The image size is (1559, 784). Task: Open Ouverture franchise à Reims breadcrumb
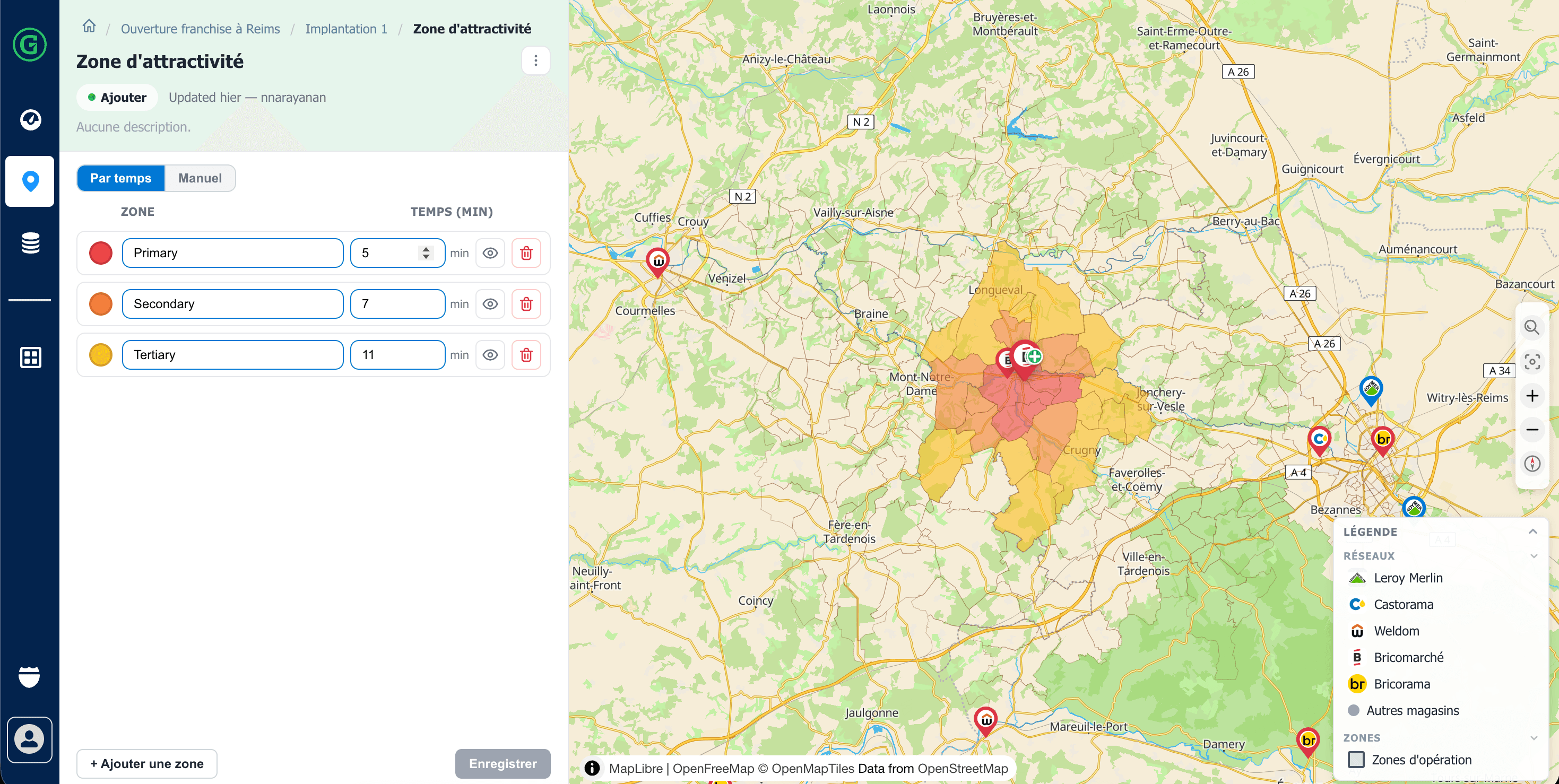pyautogui.click(x=201, y=29)
